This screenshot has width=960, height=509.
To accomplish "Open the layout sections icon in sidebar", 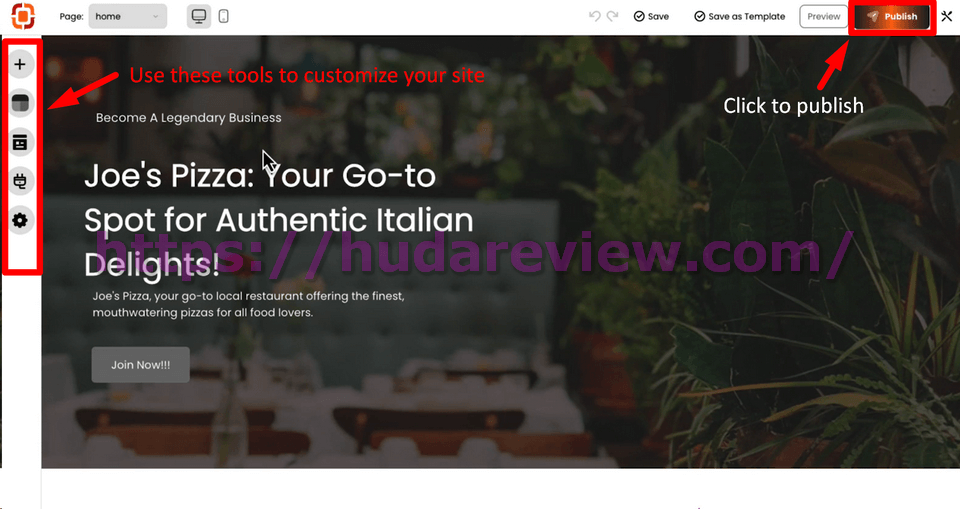I will point(20,103).
